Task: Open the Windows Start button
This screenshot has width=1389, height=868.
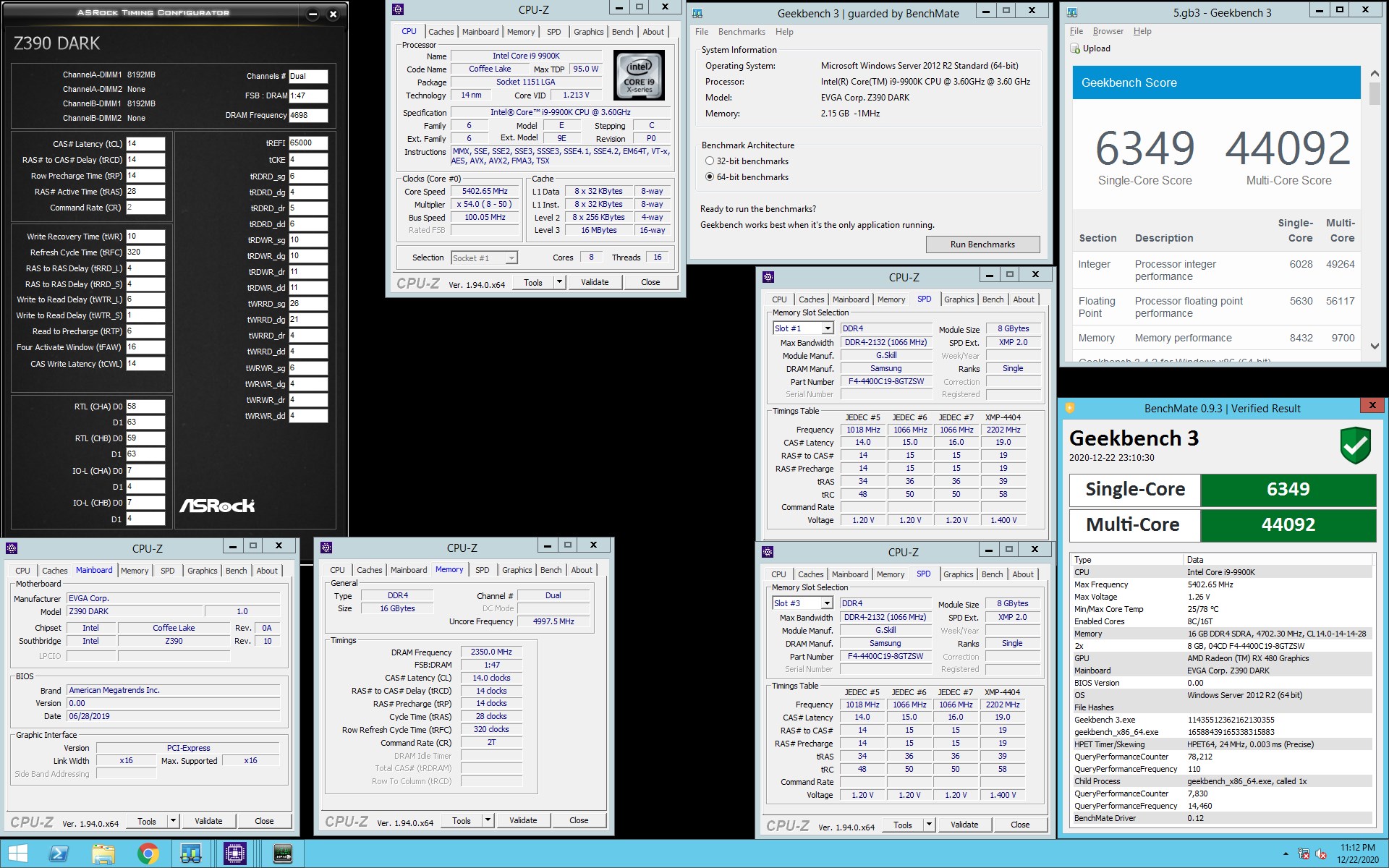Action: pyautogui.click(x=17, y=854)
